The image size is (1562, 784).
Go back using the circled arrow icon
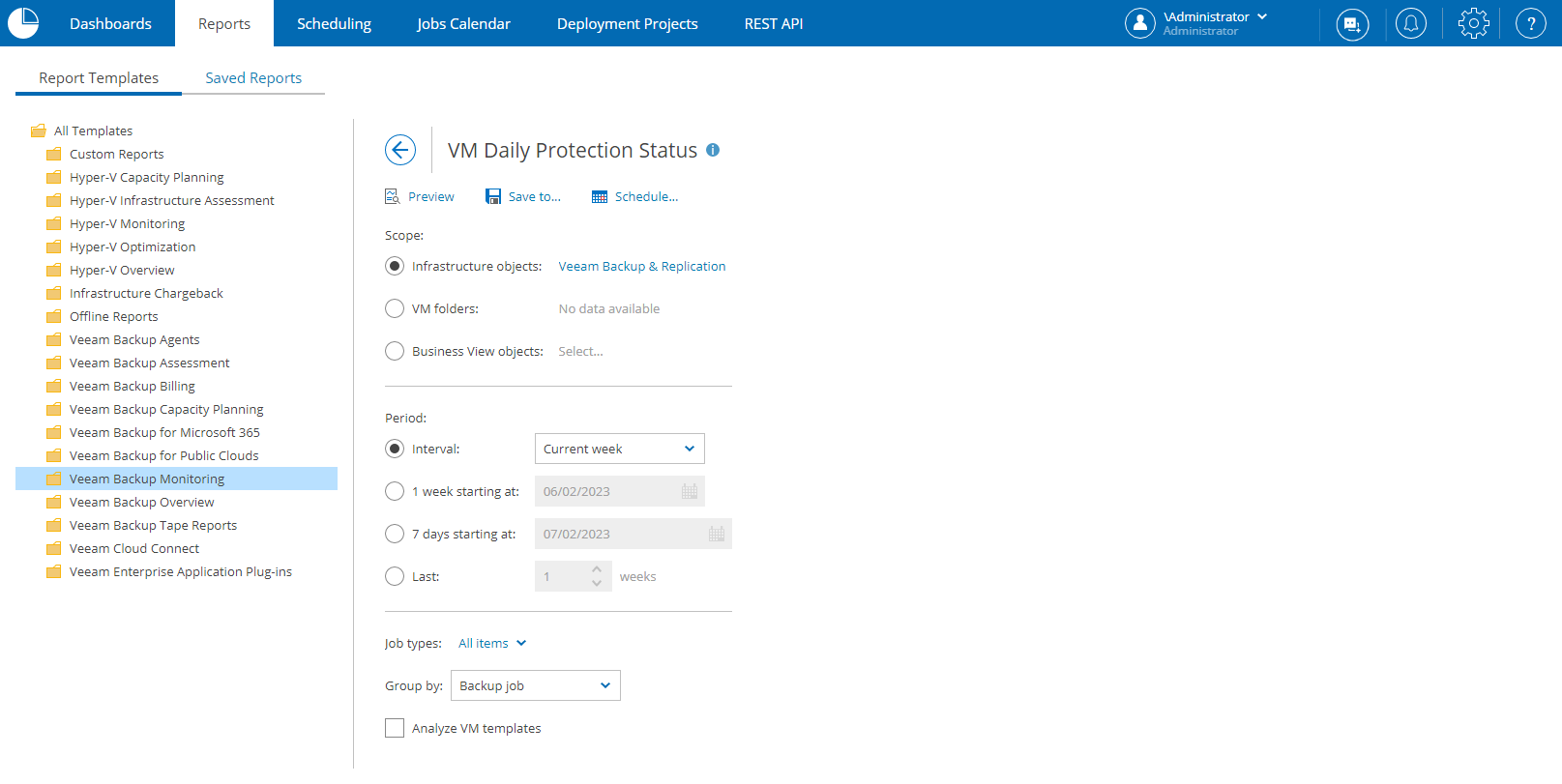(400, 150)
